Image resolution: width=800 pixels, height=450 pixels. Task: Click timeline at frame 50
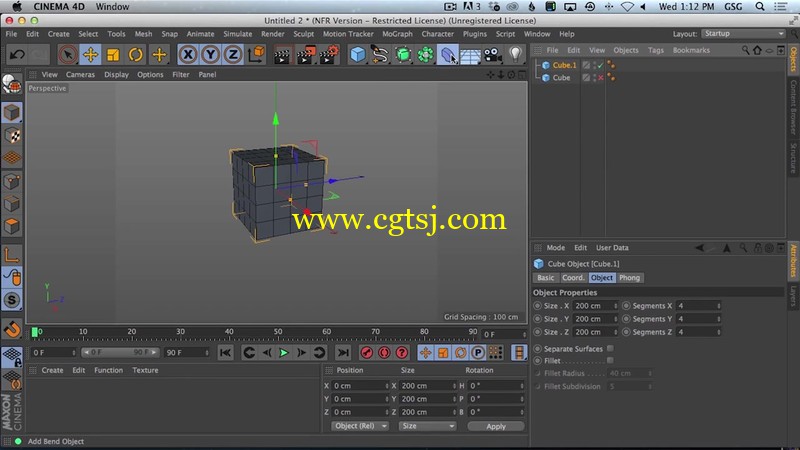278,332
